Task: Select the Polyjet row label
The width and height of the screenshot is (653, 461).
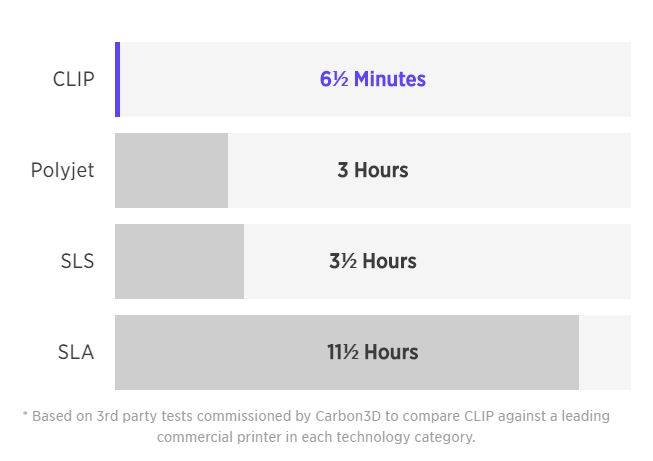Action: pyautogui.click(x=62, y=170)
